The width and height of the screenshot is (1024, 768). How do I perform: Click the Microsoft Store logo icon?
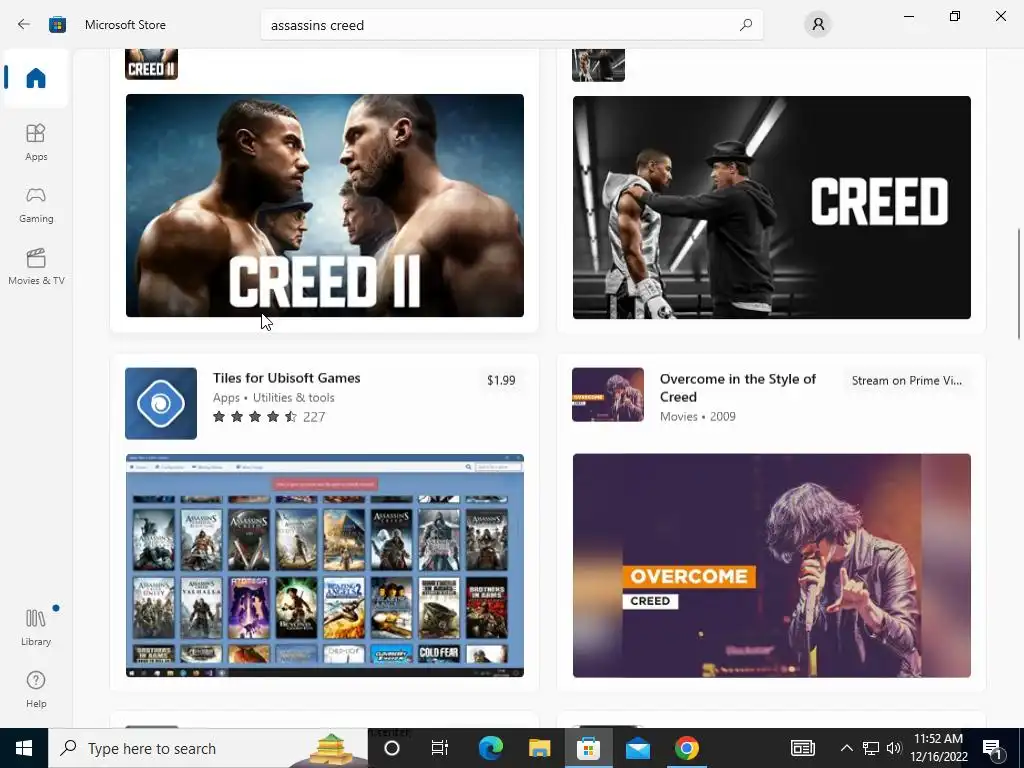point(57,25)
